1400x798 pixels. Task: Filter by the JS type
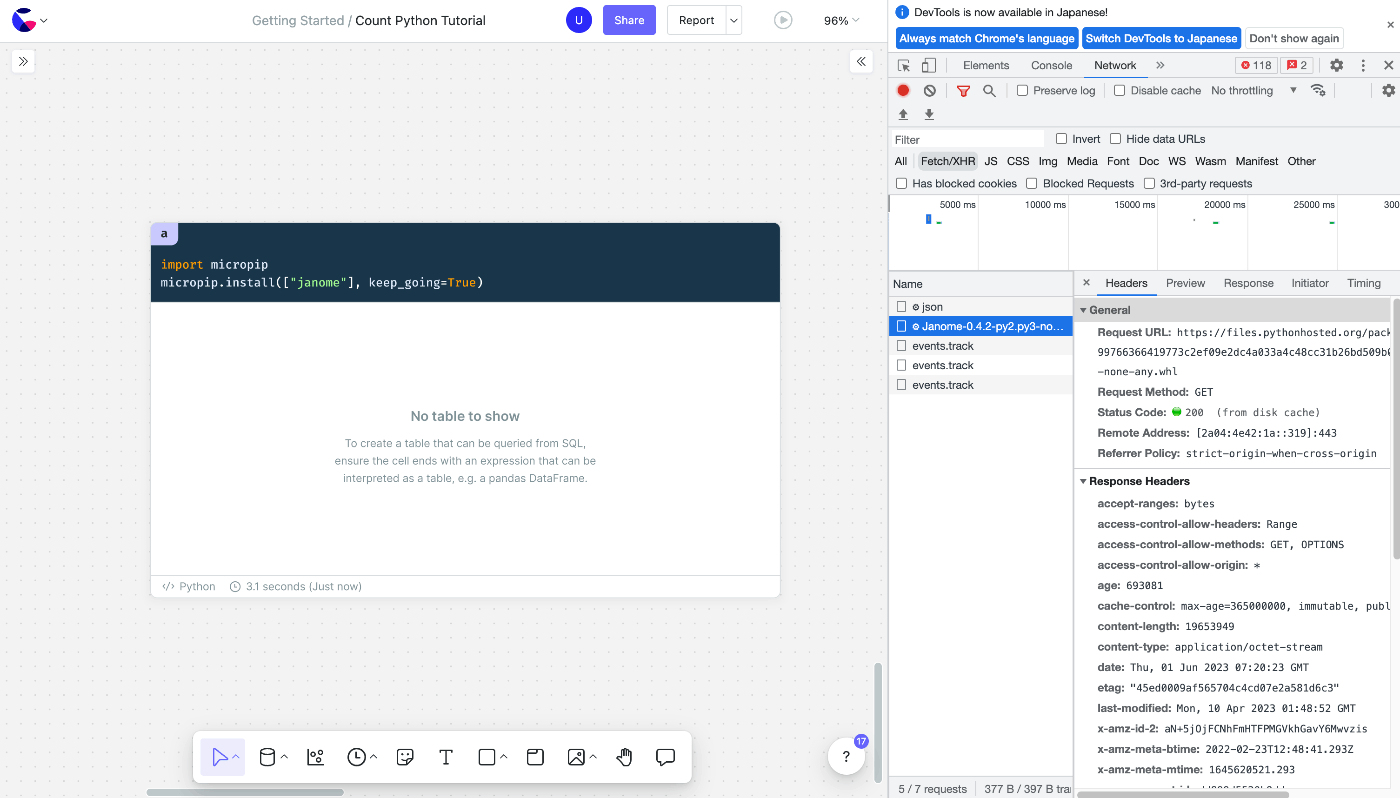click(990, 161)
